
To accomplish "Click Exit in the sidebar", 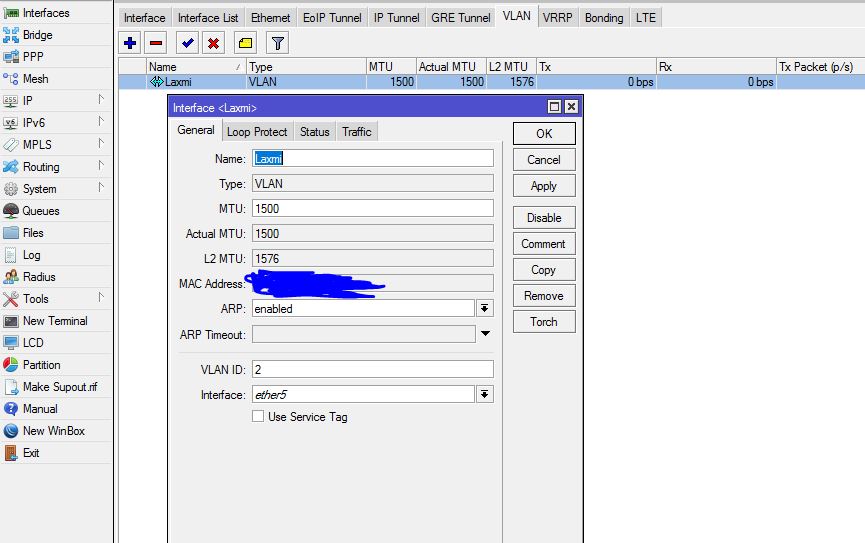I will [x=55, y=453].
